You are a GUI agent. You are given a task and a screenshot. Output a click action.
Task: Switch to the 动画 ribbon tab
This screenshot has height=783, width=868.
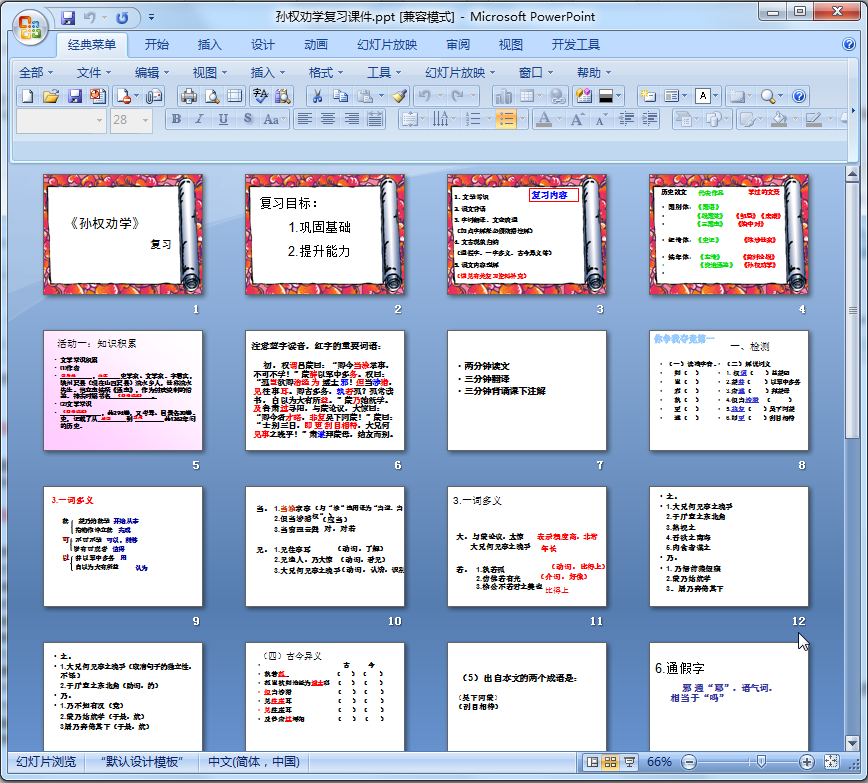pyautogui.click(x=316, y=45)
